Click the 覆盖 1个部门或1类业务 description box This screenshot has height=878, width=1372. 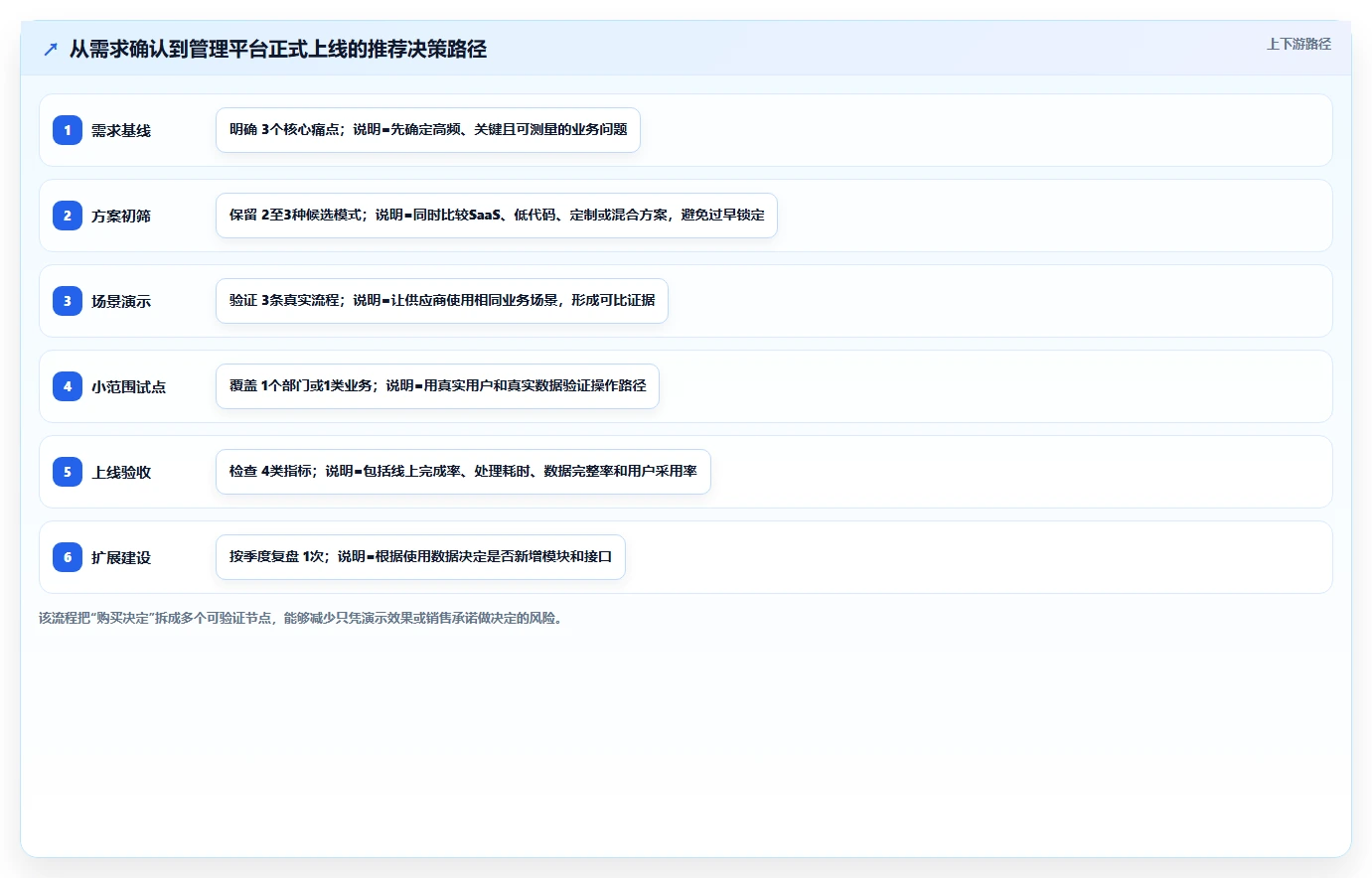point(437,386)
